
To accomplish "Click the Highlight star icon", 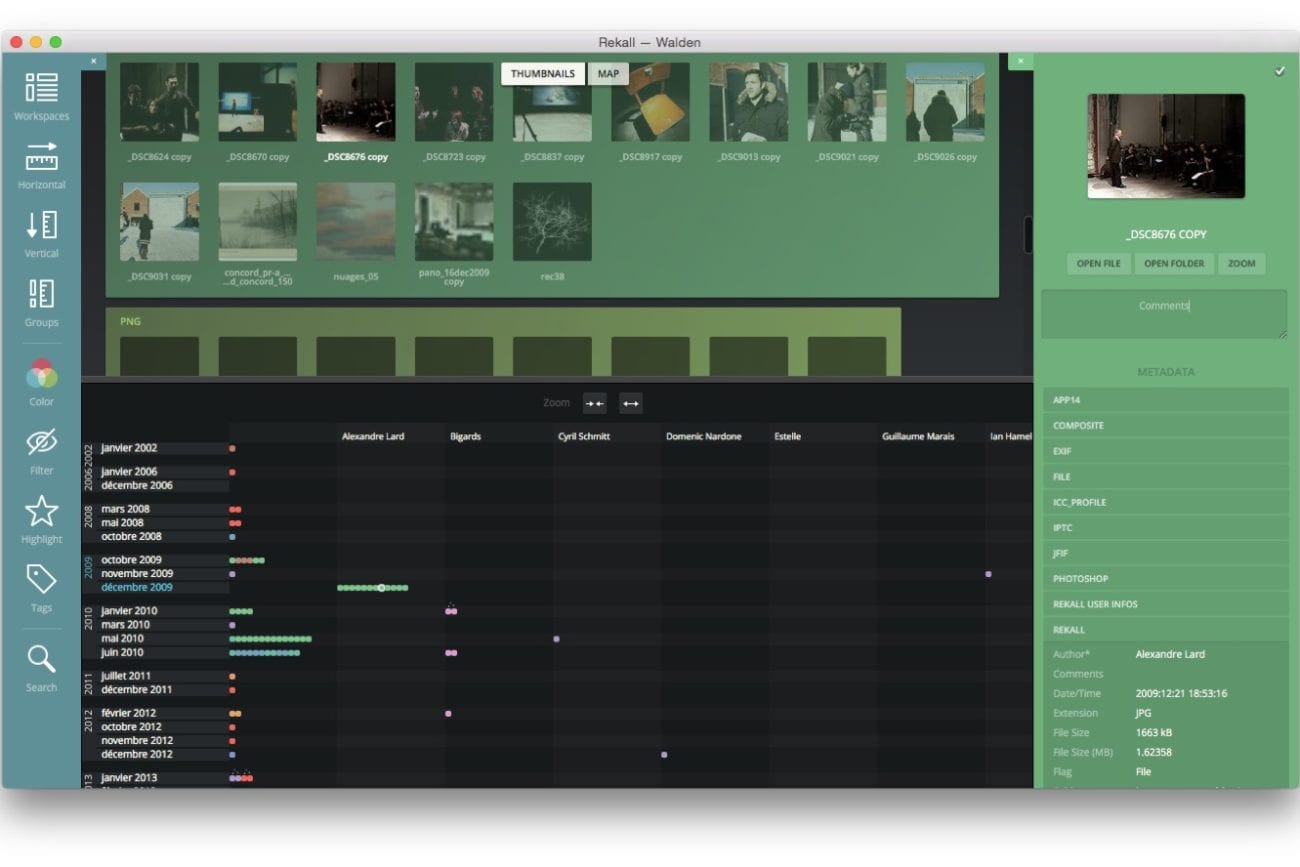I will 41,511.
